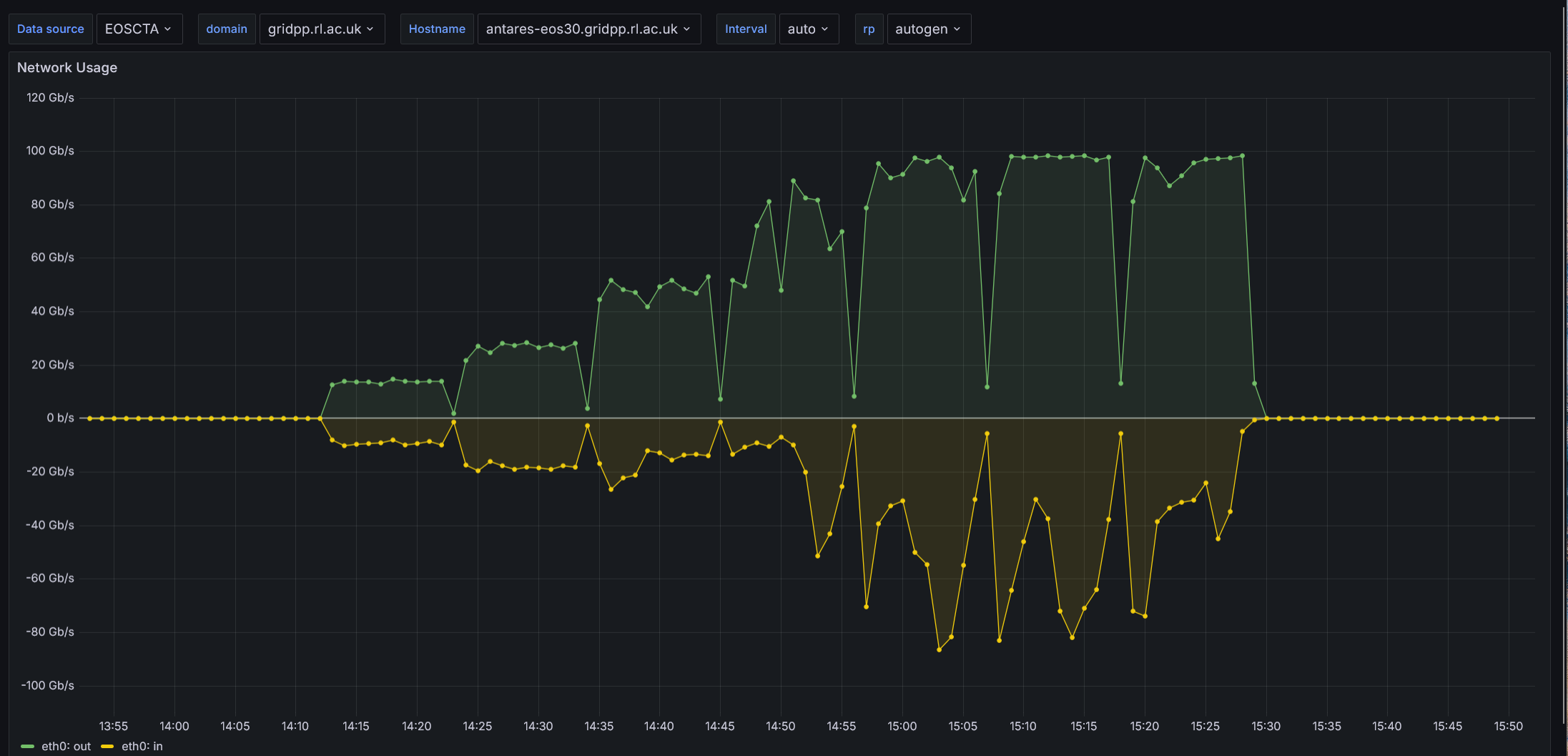Expand the gridpp.rl.ac.uk domain selector
Screen dimensions: 1568x756
point(321,29)
